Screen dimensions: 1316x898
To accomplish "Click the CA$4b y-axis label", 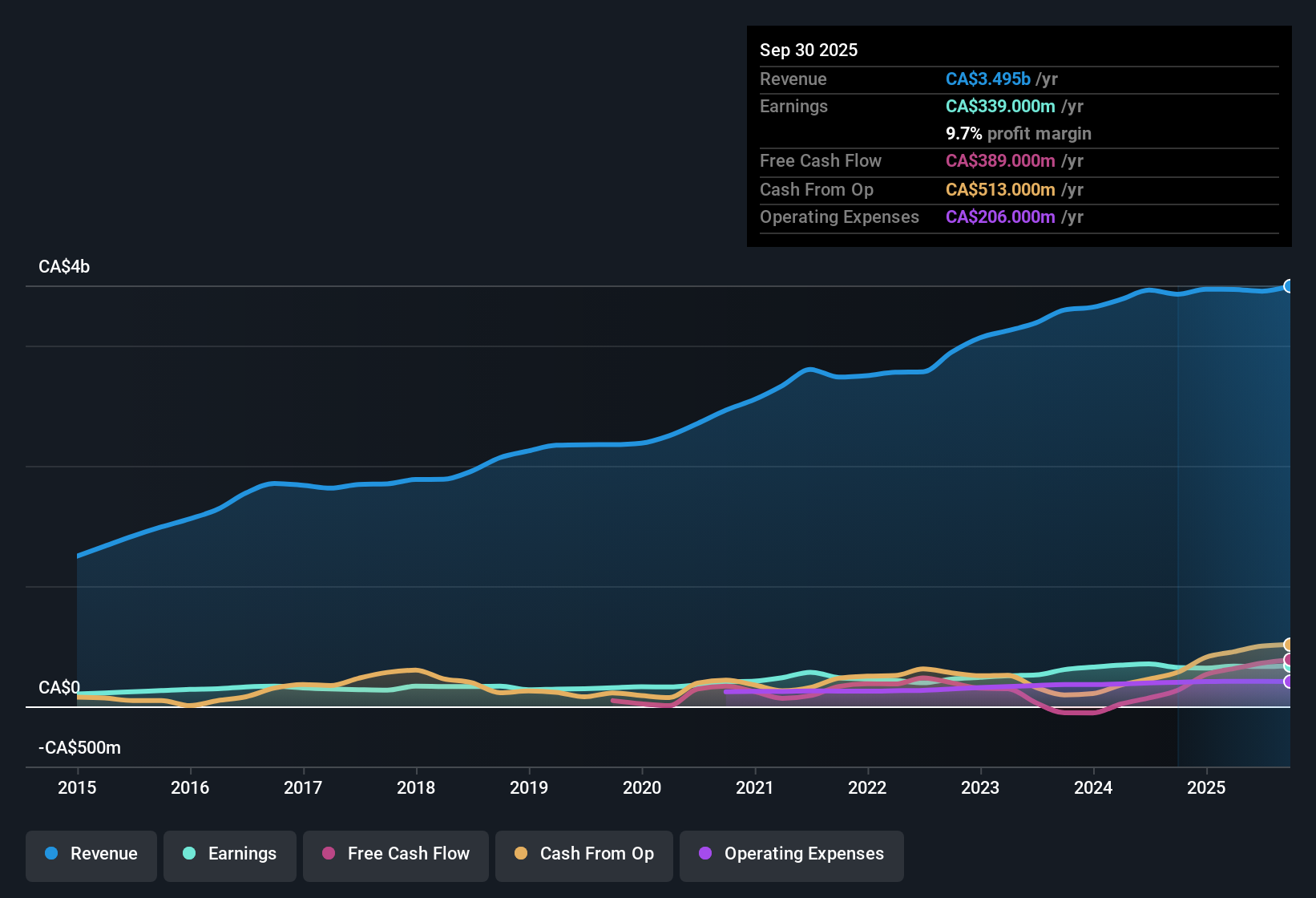I will point(64,267).
